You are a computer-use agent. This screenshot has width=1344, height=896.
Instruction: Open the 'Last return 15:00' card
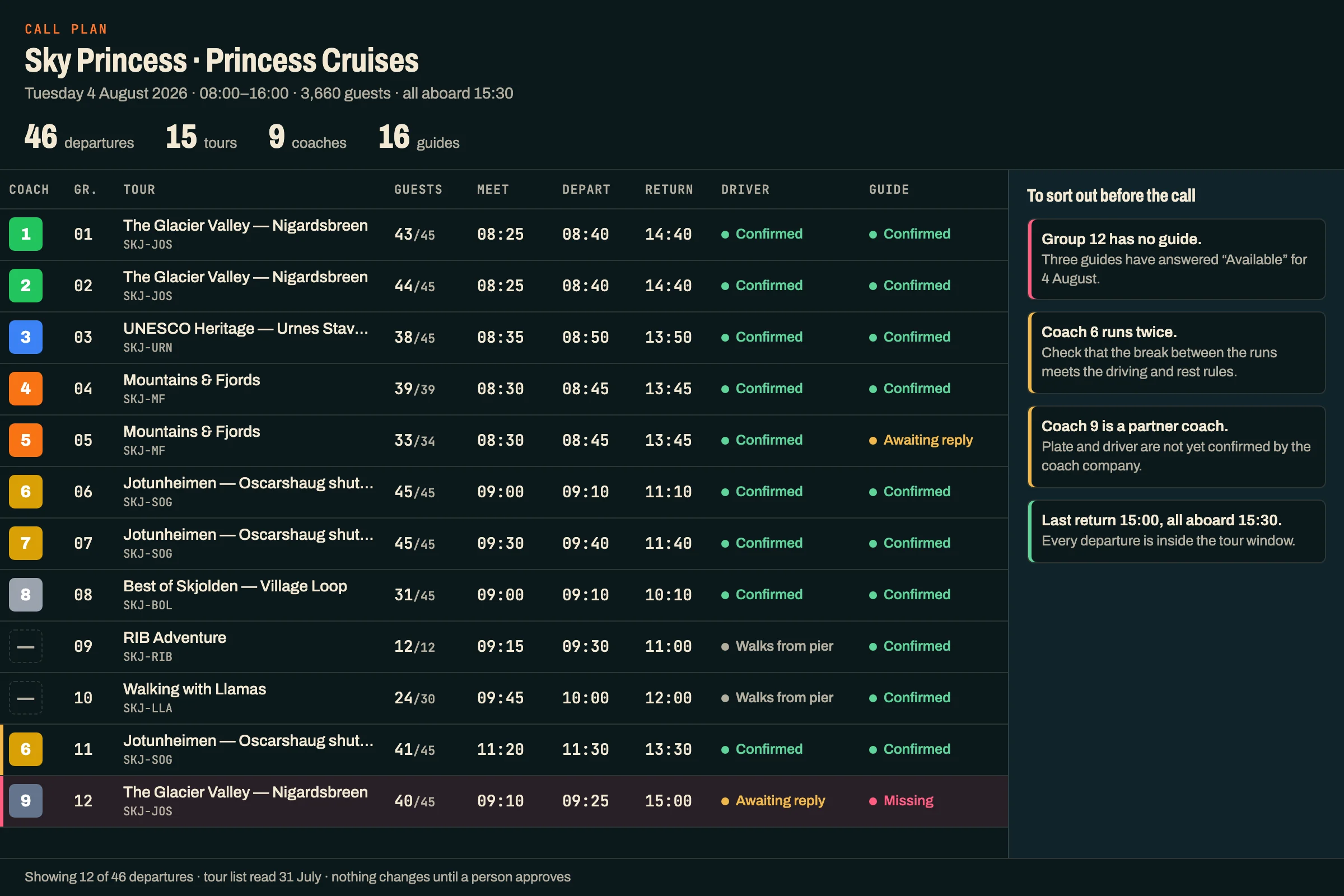(1176, 531)
